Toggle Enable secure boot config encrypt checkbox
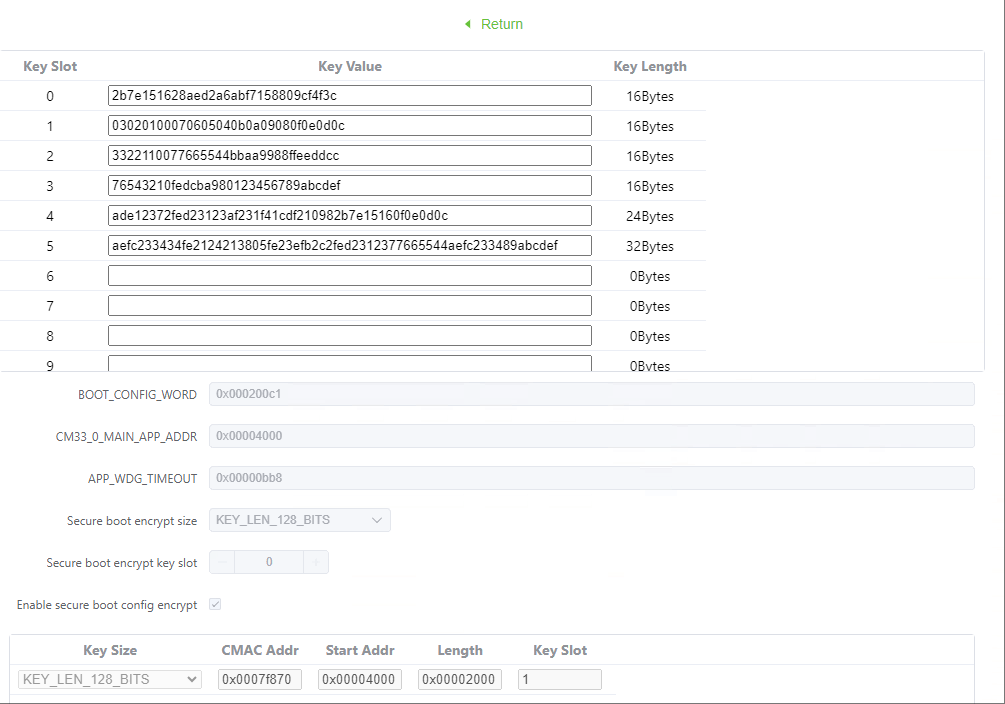 215,605
